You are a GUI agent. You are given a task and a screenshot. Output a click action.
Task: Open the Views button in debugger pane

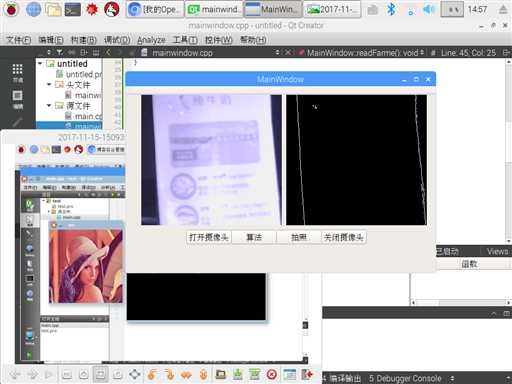click(x=497, y=251)
